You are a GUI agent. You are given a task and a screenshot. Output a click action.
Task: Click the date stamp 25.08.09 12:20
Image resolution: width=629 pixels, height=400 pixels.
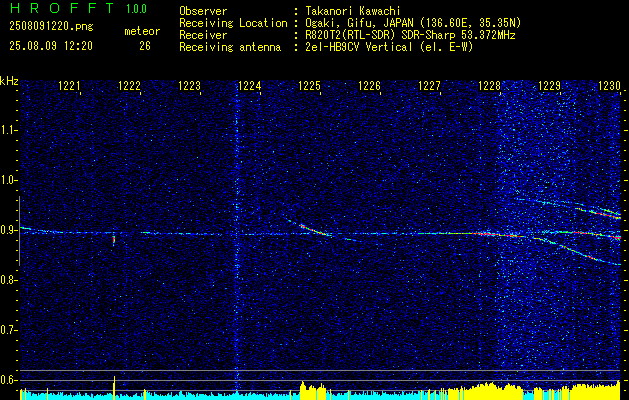click(51, 46)
